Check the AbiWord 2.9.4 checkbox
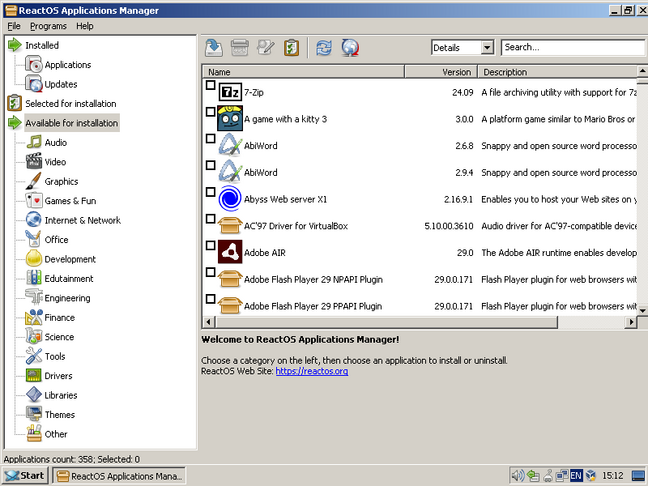This screenshot has width=648, height=486. [210, 165]
